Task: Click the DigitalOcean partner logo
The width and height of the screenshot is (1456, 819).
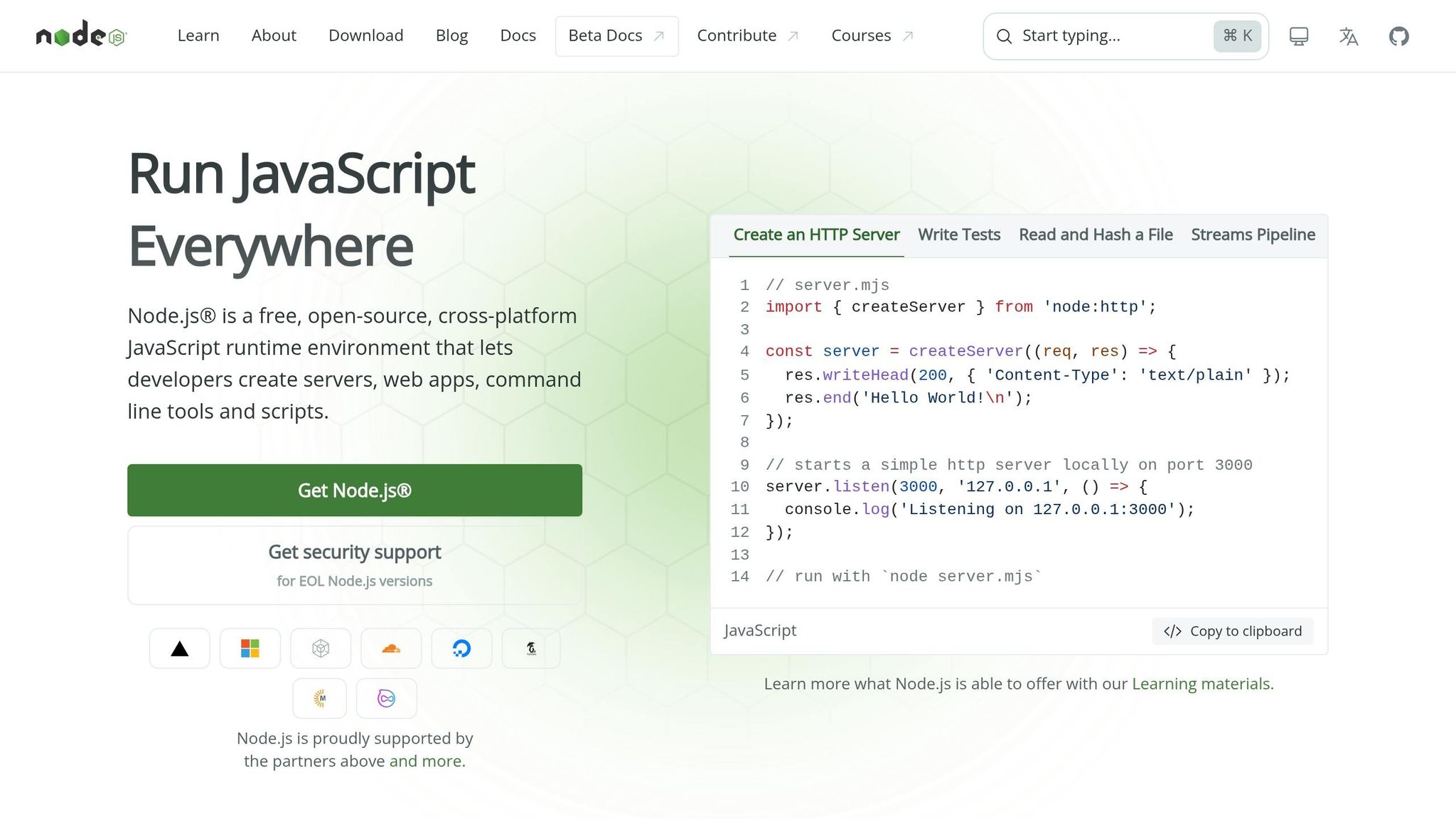Action: click(x=461, y=648)
